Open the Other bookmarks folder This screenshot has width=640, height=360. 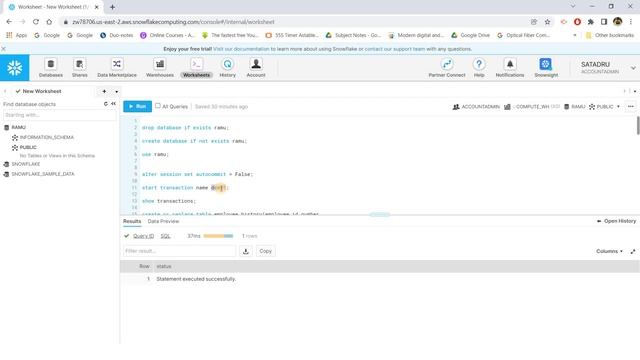coord(610,36)
